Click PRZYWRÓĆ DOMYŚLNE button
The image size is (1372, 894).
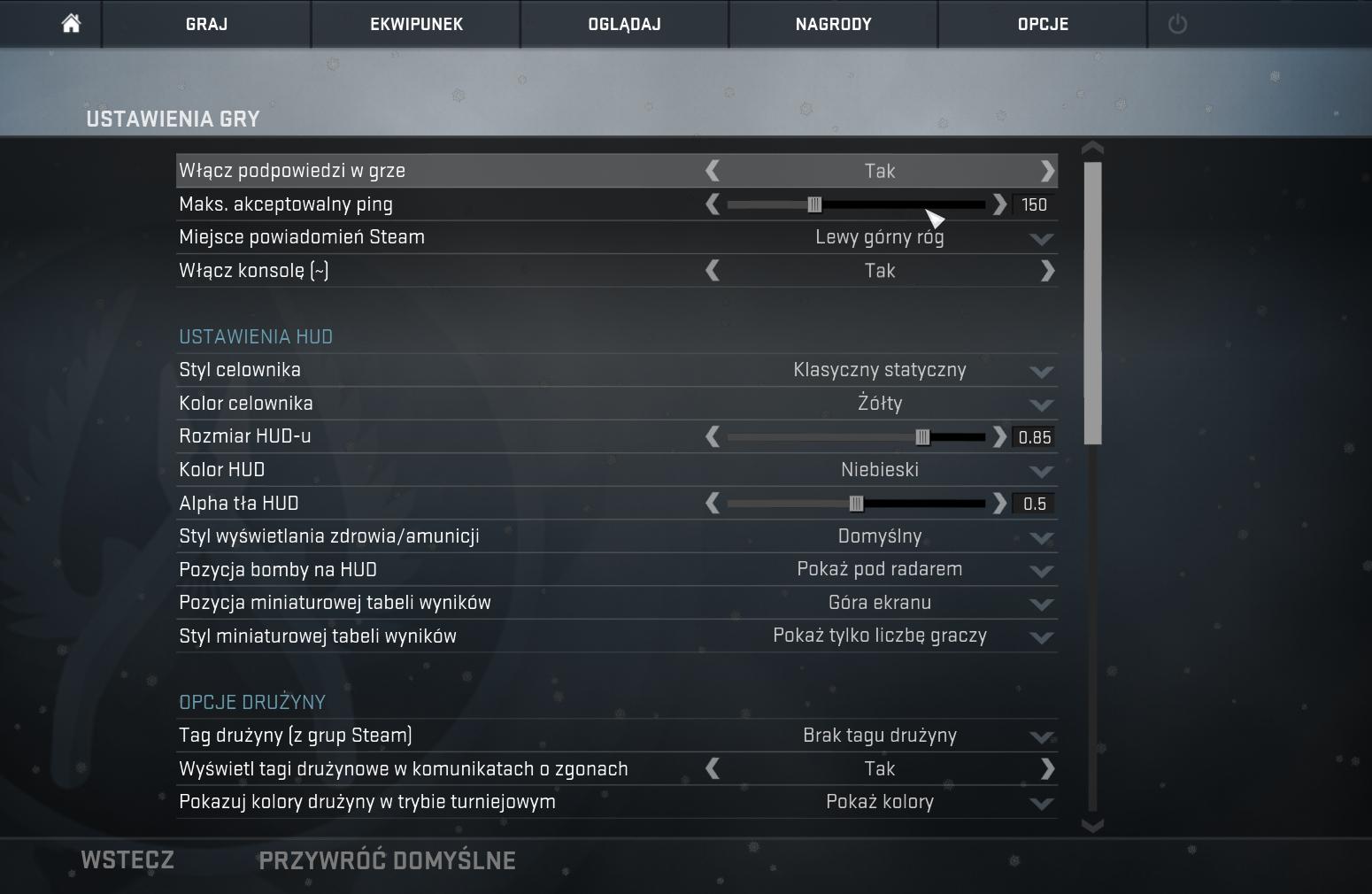(387, 860)
